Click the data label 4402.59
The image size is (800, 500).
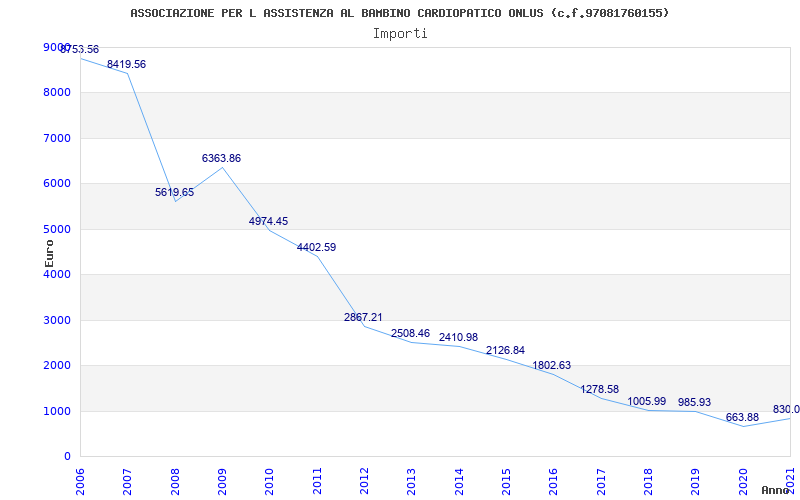point(316,247)
